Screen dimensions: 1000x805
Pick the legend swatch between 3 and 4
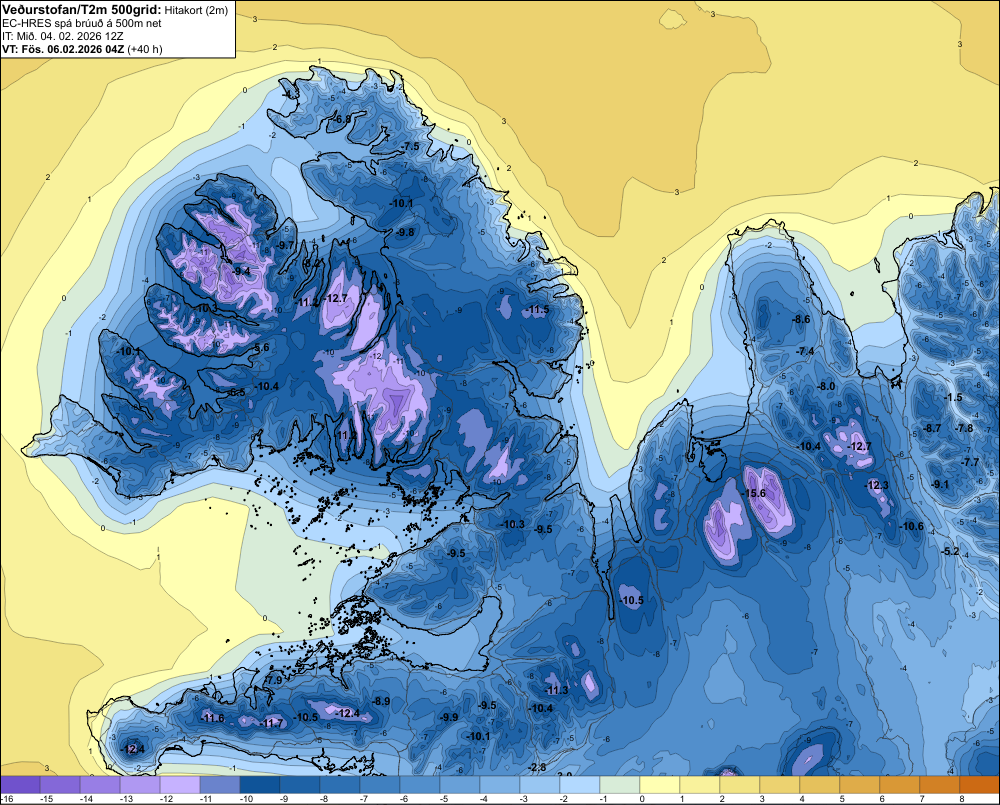click(779, 785)
